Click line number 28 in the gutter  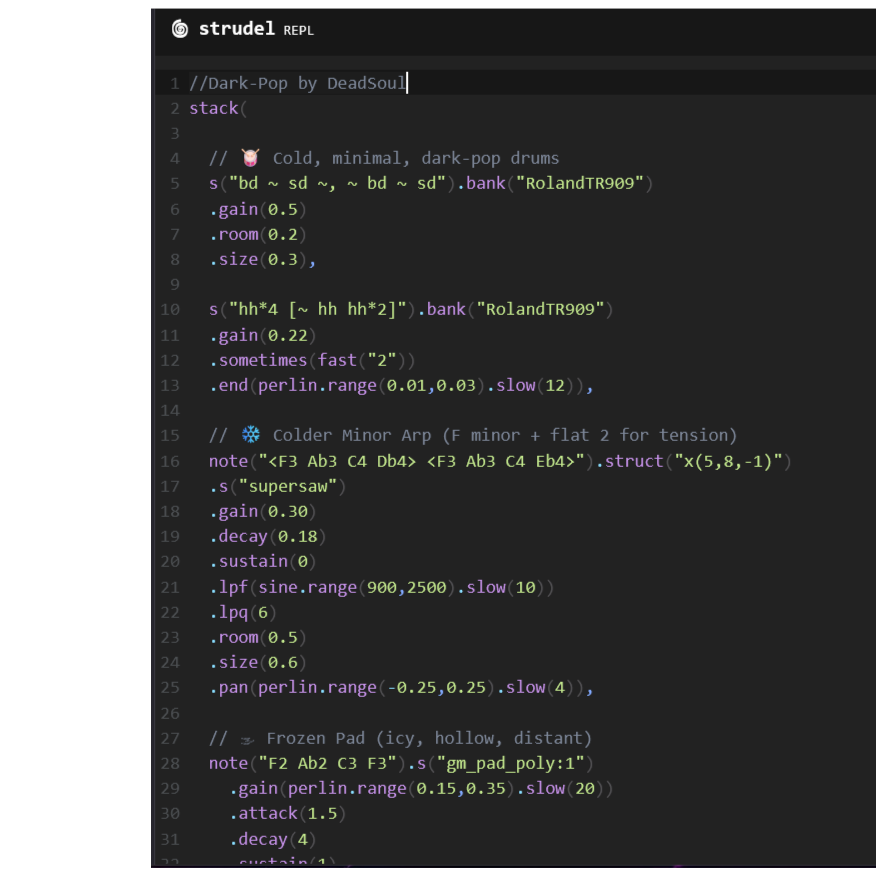coord(170,763)
